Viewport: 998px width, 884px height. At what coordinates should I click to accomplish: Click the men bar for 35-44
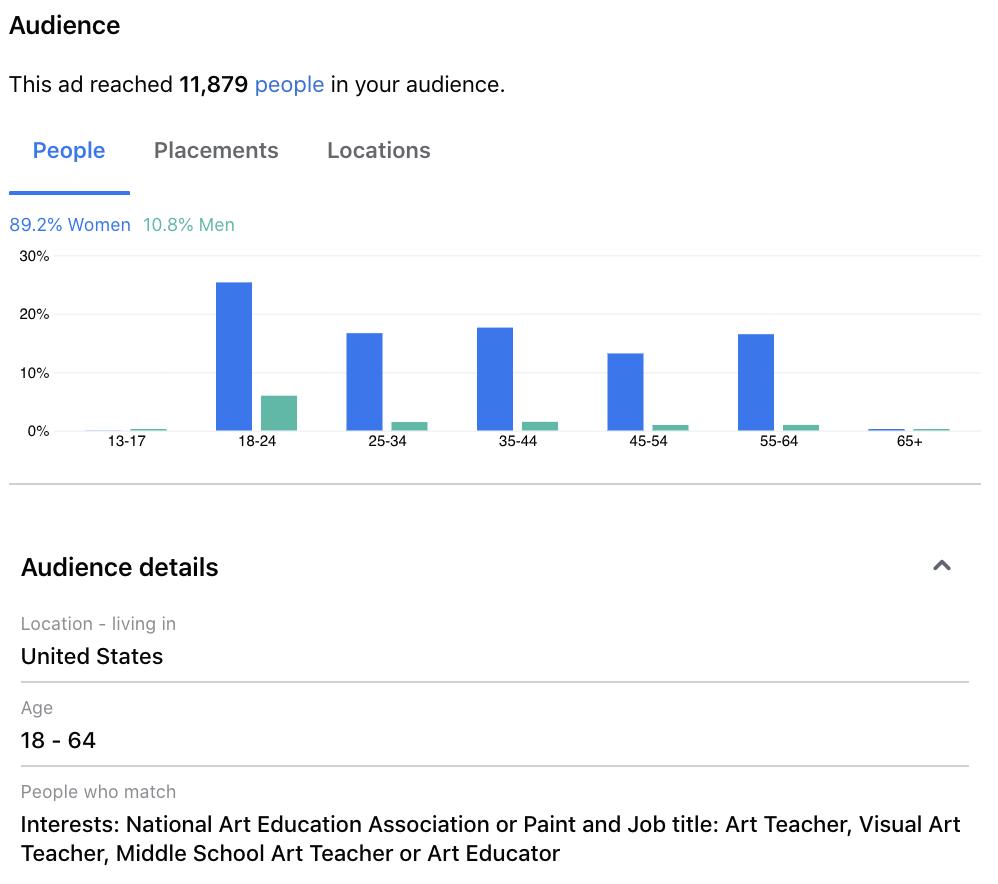tap(540, 426)
